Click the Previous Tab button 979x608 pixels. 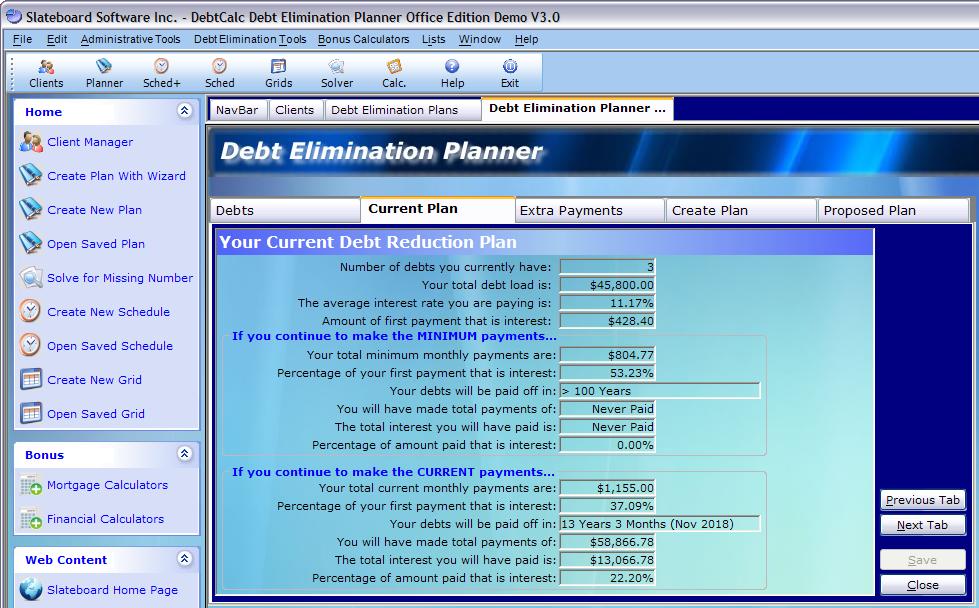pos(922,500)
